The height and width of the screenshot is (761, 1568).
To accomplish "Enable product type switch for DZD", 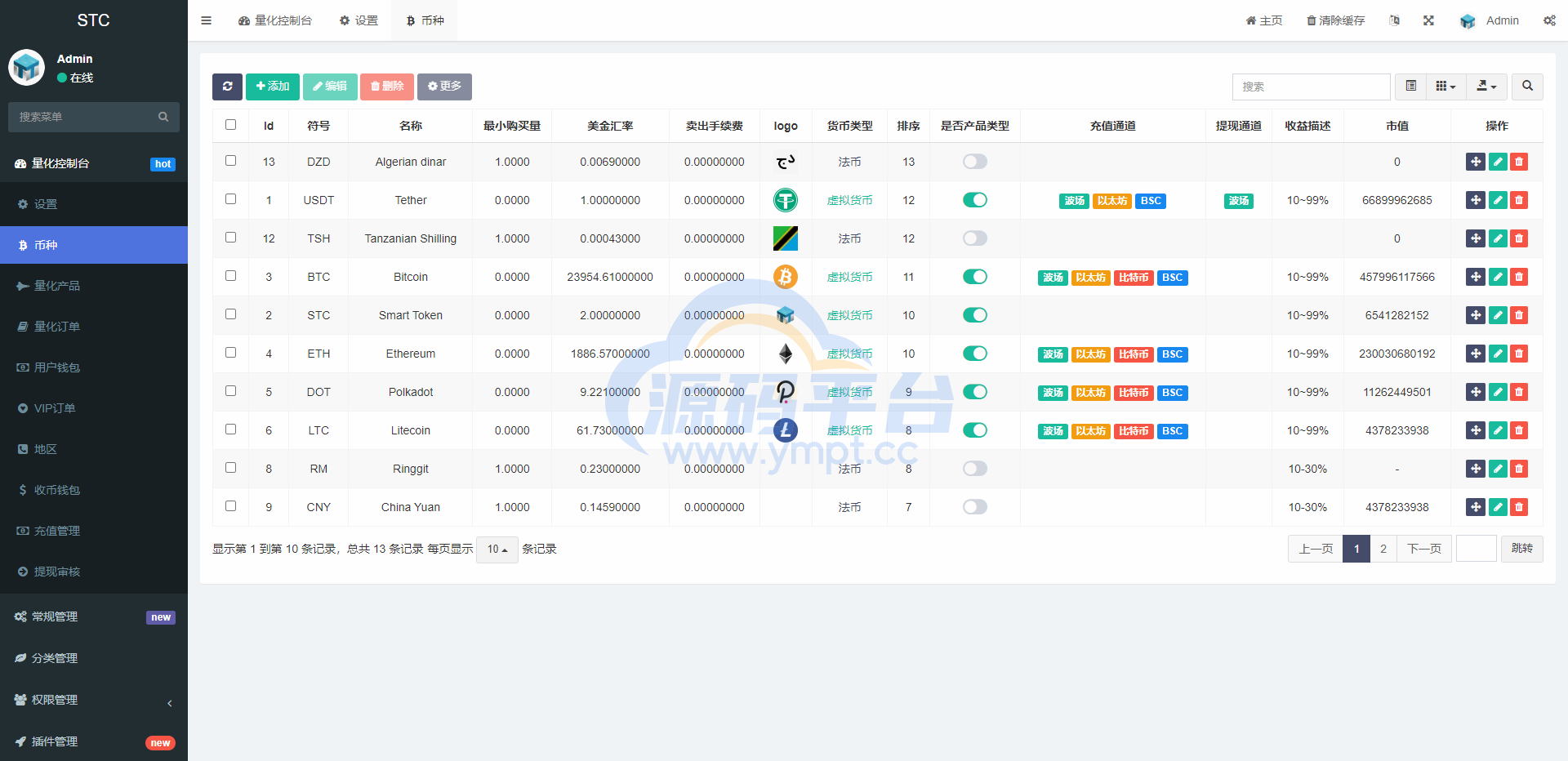I will tap(974, 162).
